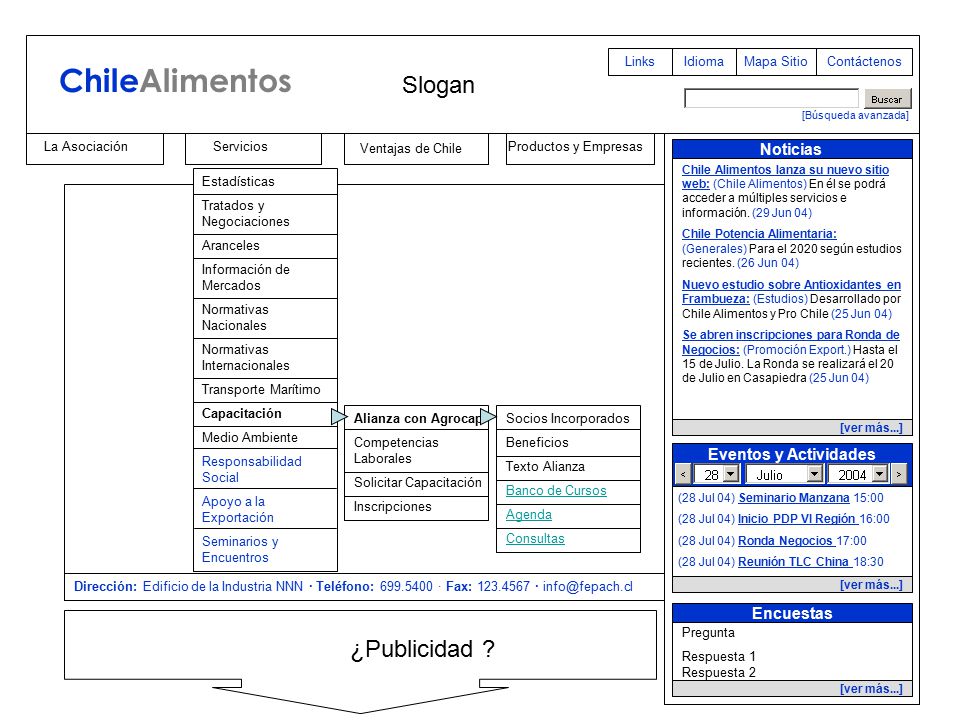Choose Normativas Internacionales menu entry
Viewport: 960px width, 720px height.
pyautogui.click(x=265, y=358)
